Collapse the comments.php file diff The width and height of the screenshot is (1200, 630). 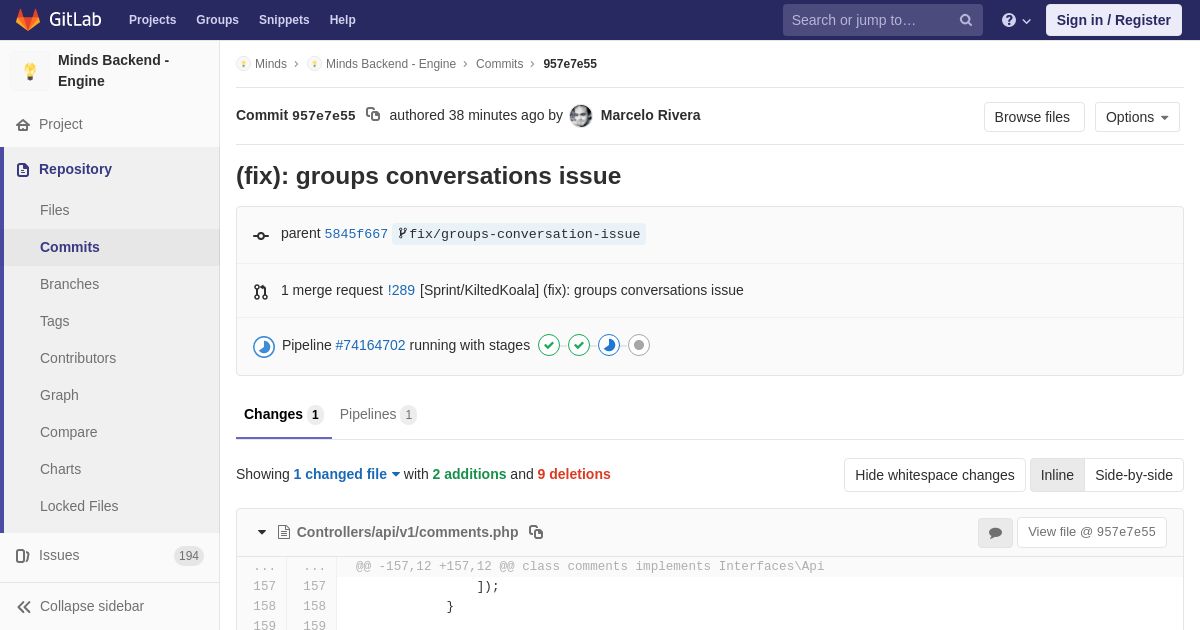(262, 532)
